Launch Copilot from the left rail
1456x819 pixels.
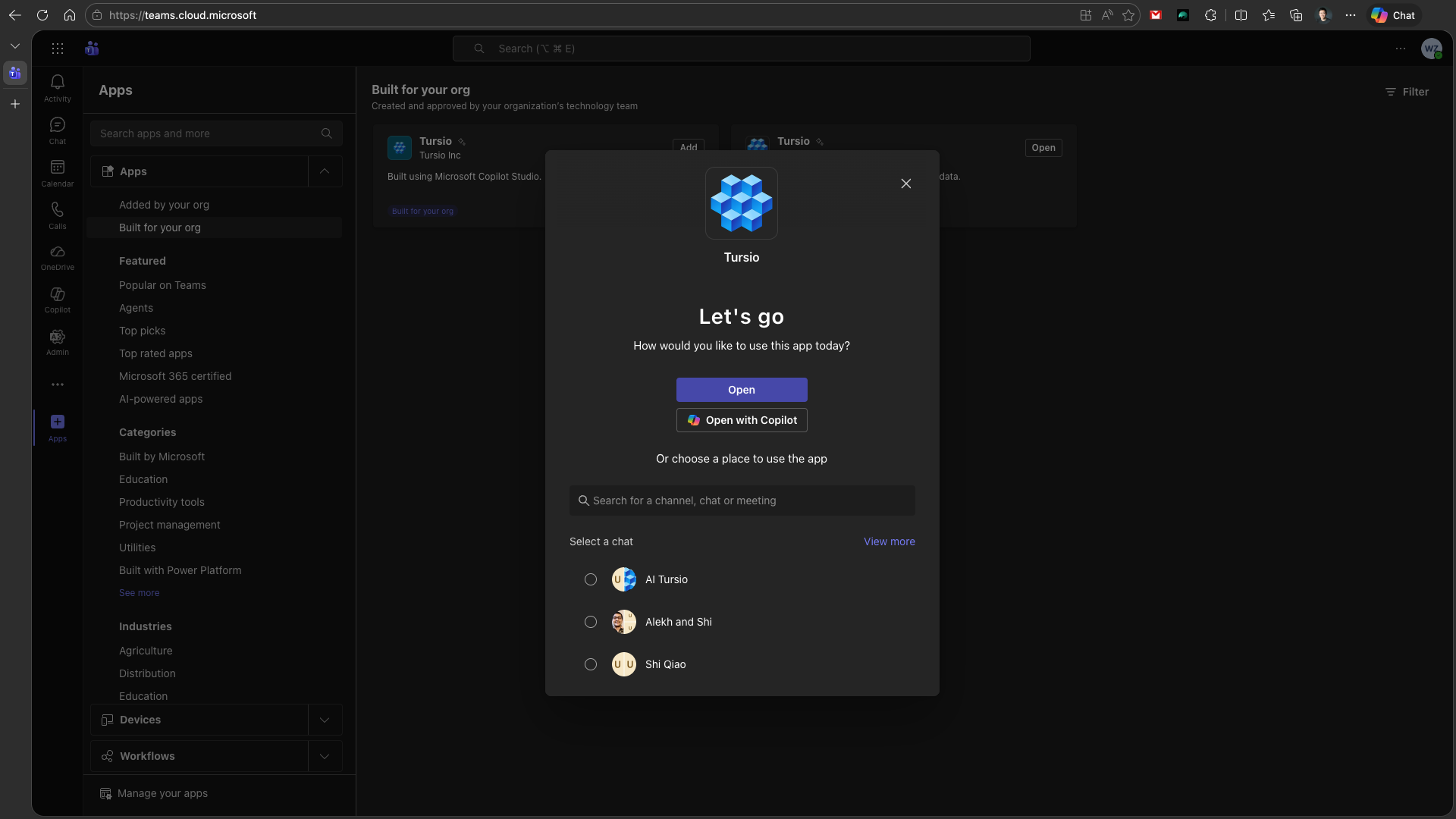tap(58, 299)
